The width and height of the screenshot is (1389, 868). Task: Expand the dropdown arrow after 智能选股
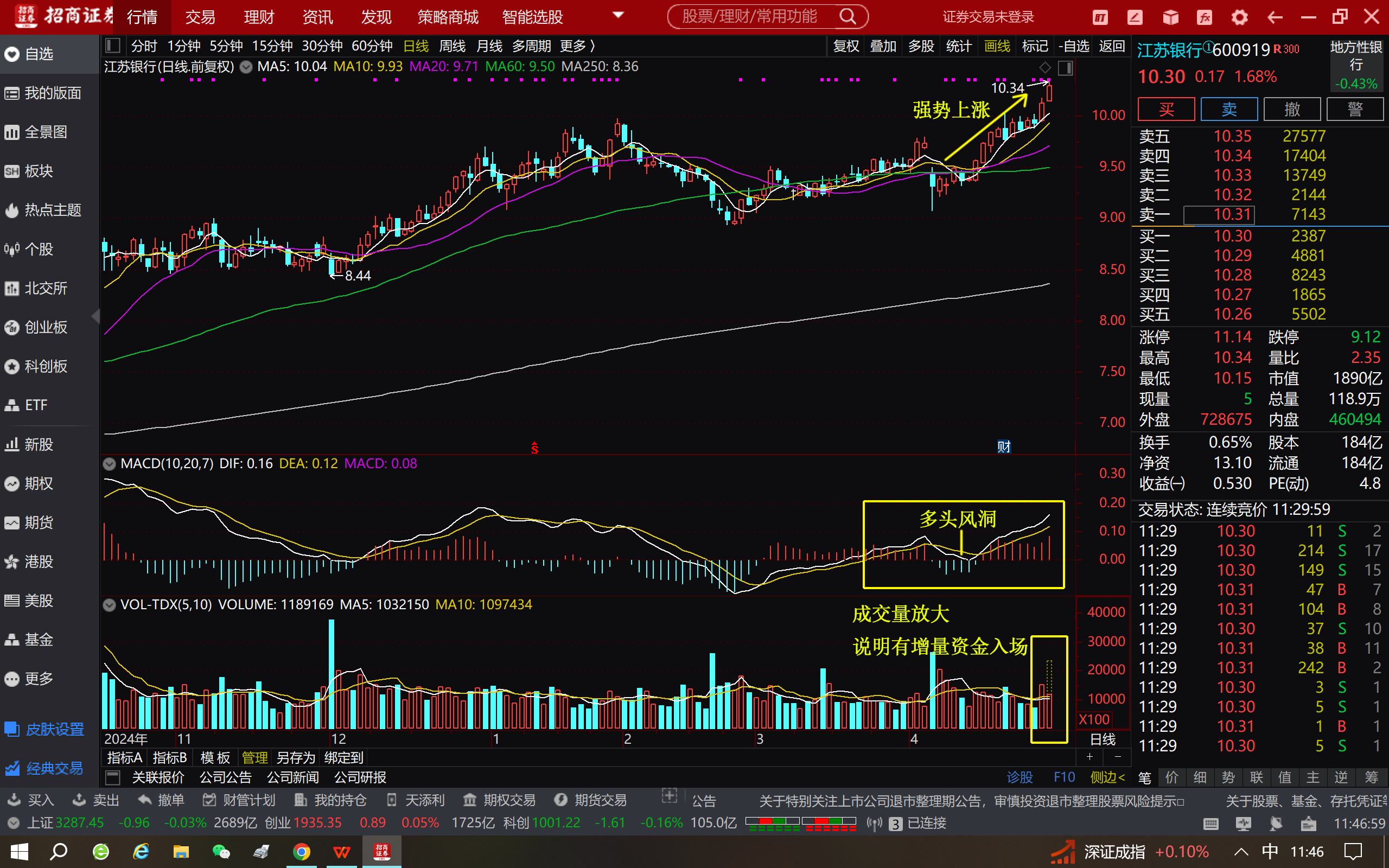pyautogui.click(x=619, y=16)
